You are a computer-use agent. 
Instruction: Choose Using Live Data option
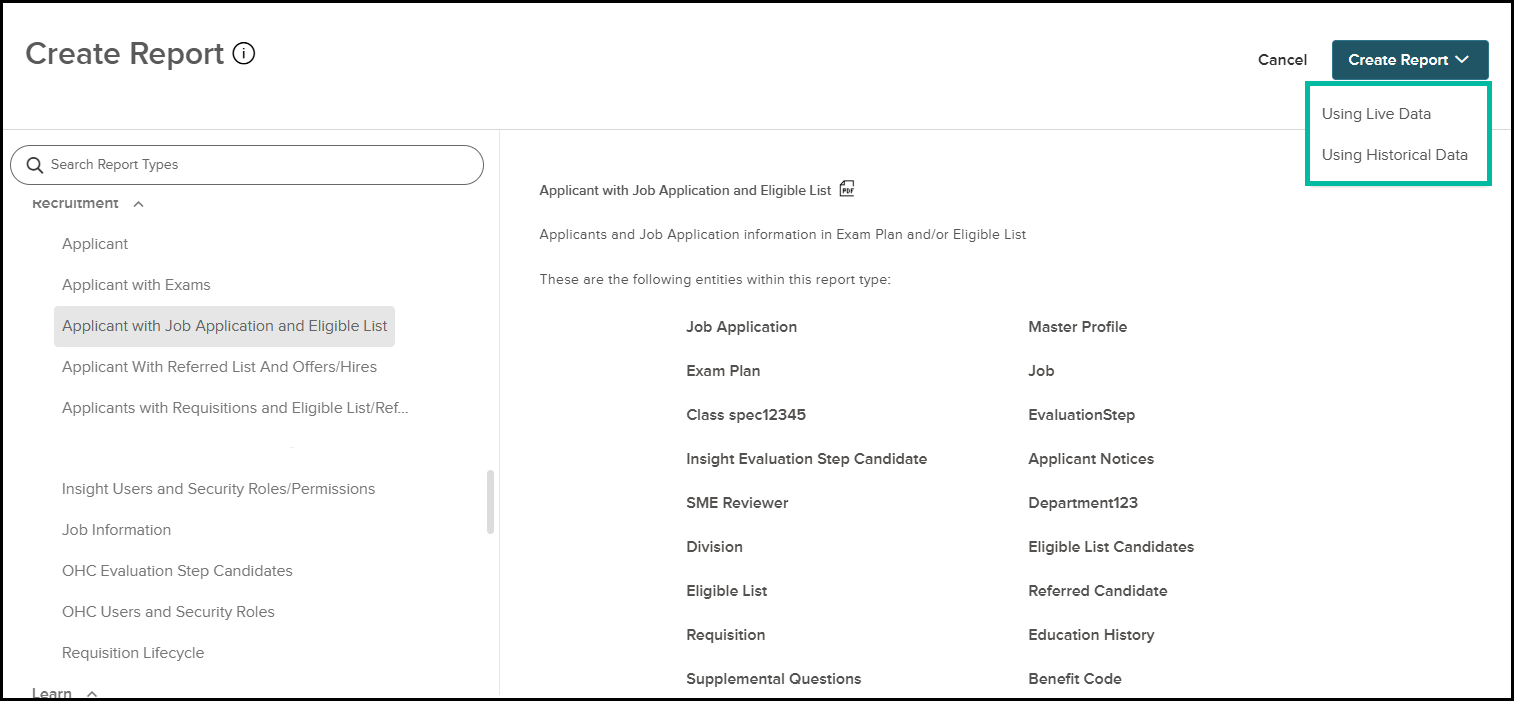(x=1376, y=114)
